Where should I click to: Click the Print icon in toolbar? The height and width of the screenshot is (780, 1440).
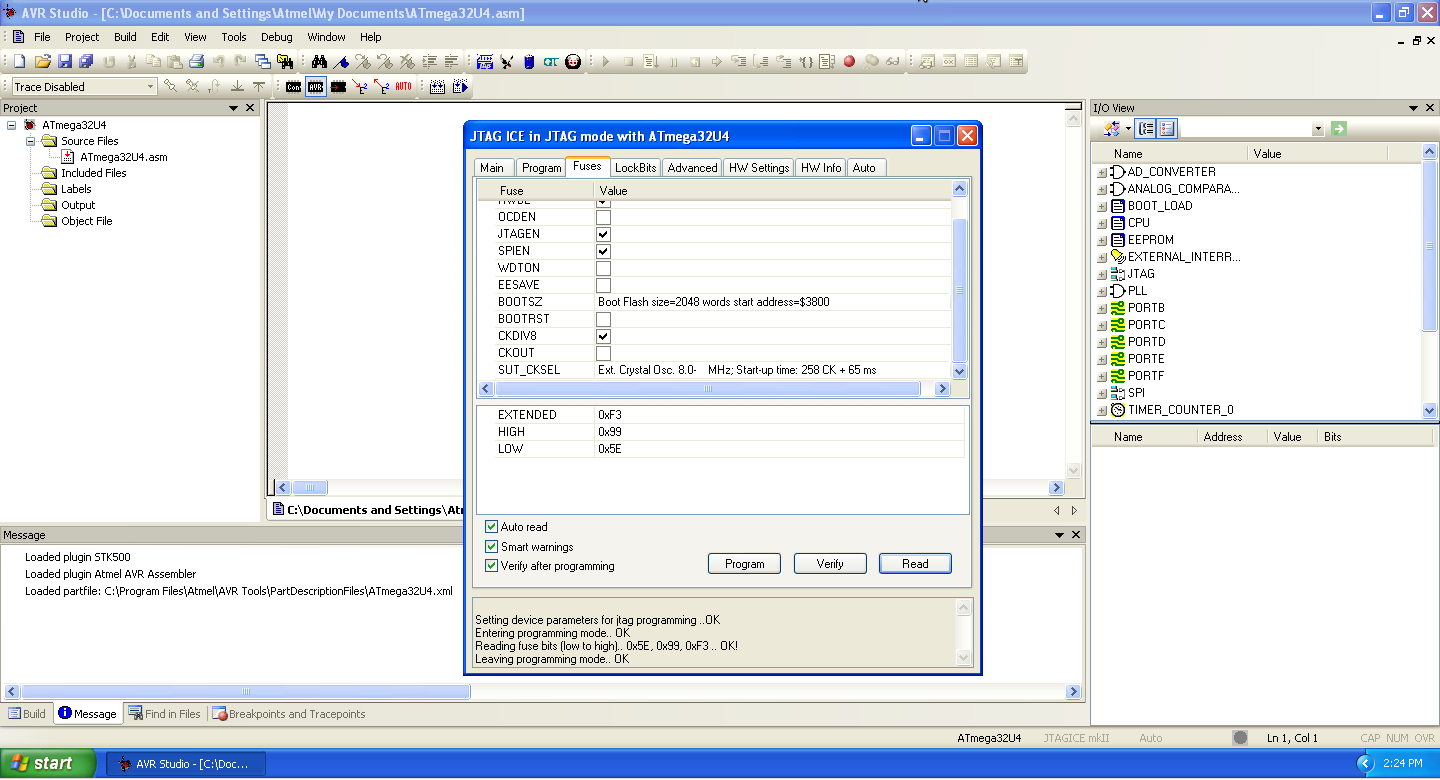pos(197,62)
